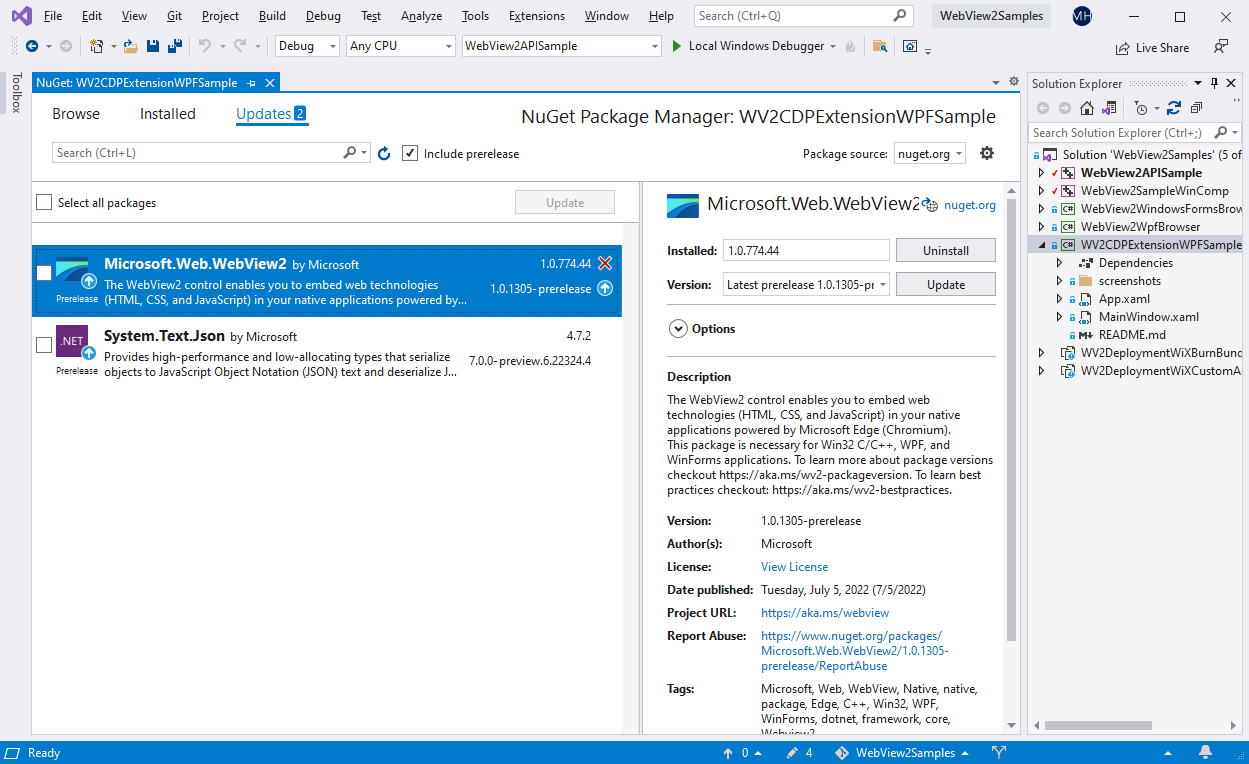Click the Navigate Backward toolbar arrow

click(x=33, y=45)
